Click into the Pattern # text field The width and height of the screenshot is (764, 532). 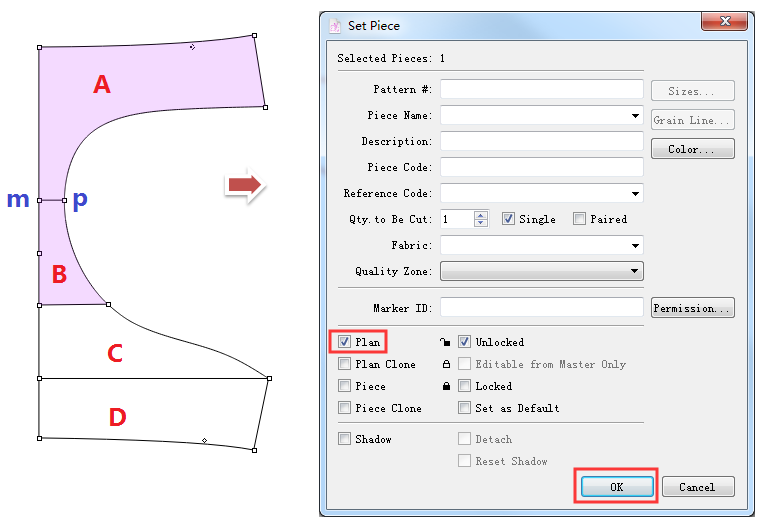point(541,90)
